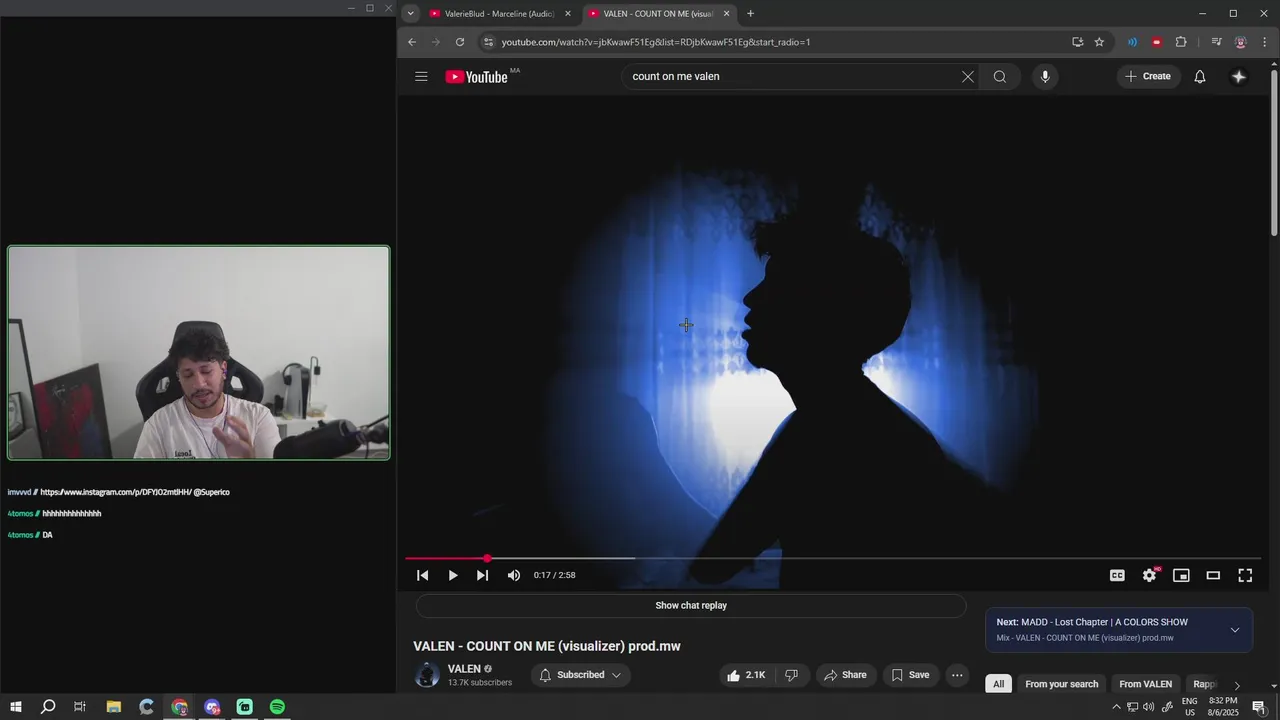Clear the 'count on me valen' search text
Screen dimensions: 1280x720
[x=967, y=77]
